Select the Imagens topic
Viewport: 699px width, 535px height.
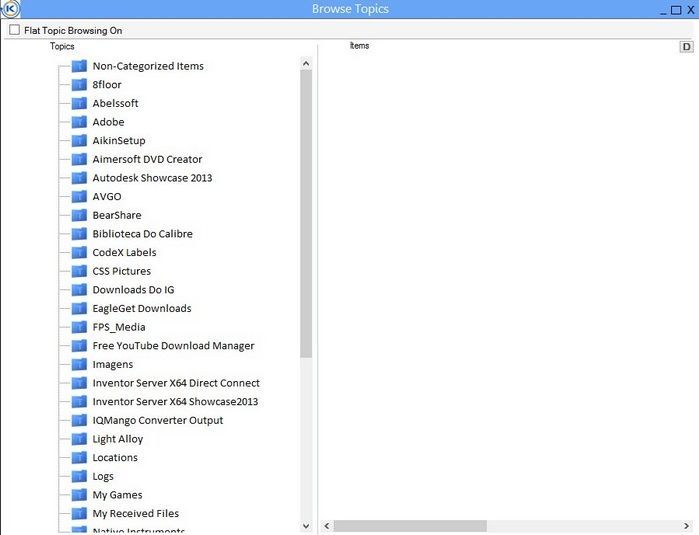(x=113, y=365)
